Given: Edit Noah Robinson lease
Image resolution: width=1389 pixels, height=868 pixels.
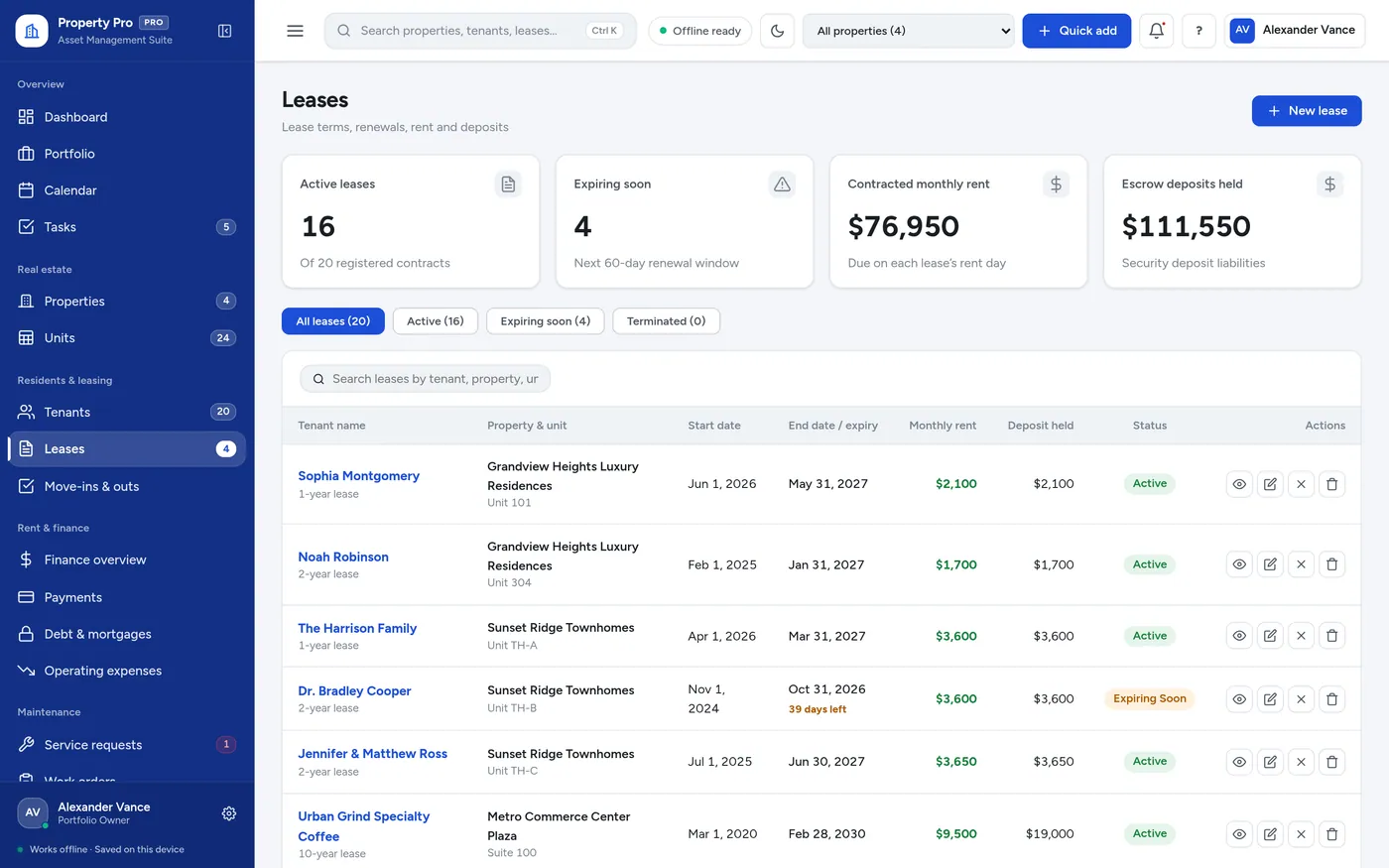Looking at the screenshot, I should tap(1270, 564).
